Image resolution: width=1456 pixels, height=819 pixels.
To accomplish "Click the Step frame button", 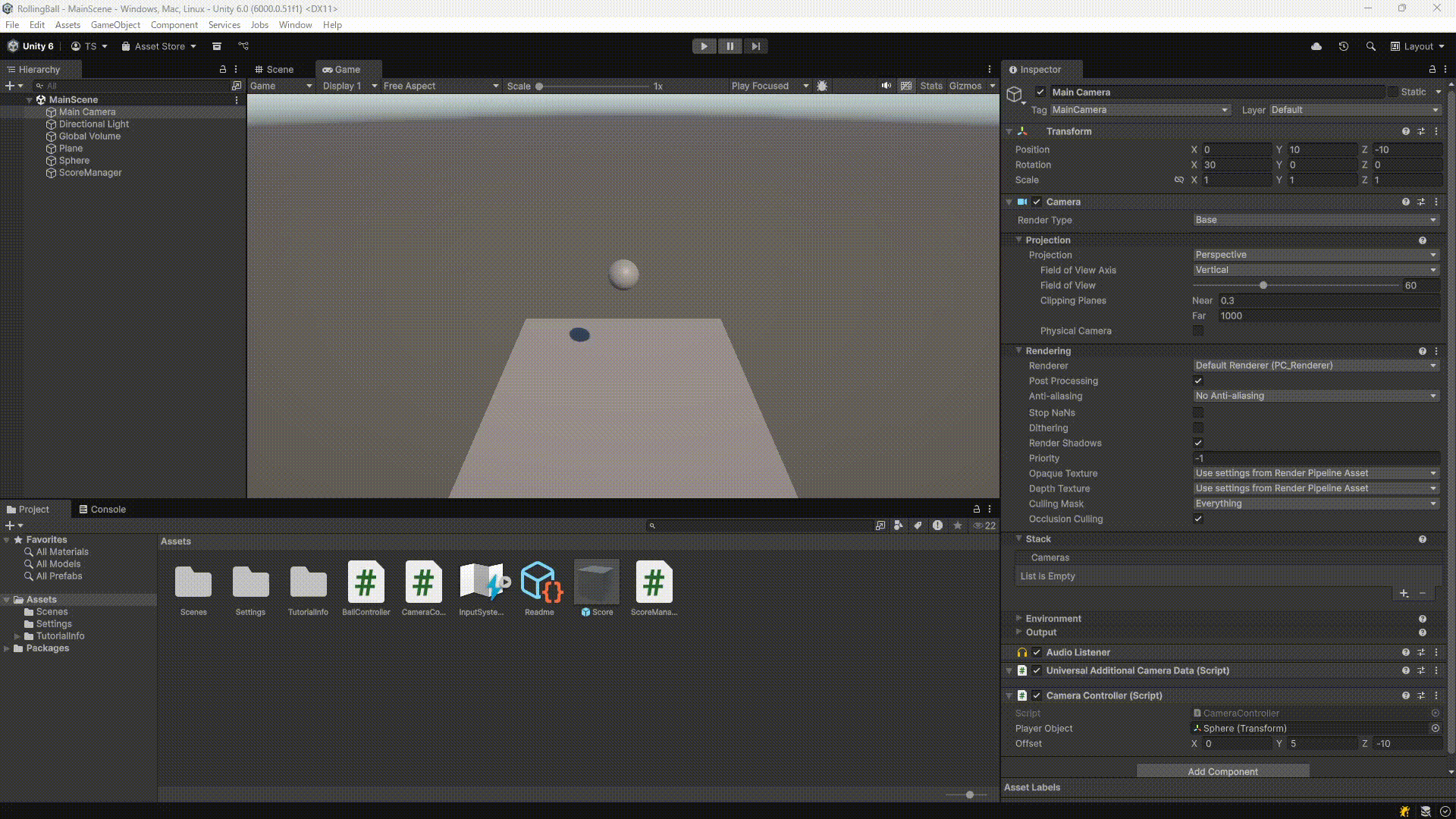I will (755, 46).
